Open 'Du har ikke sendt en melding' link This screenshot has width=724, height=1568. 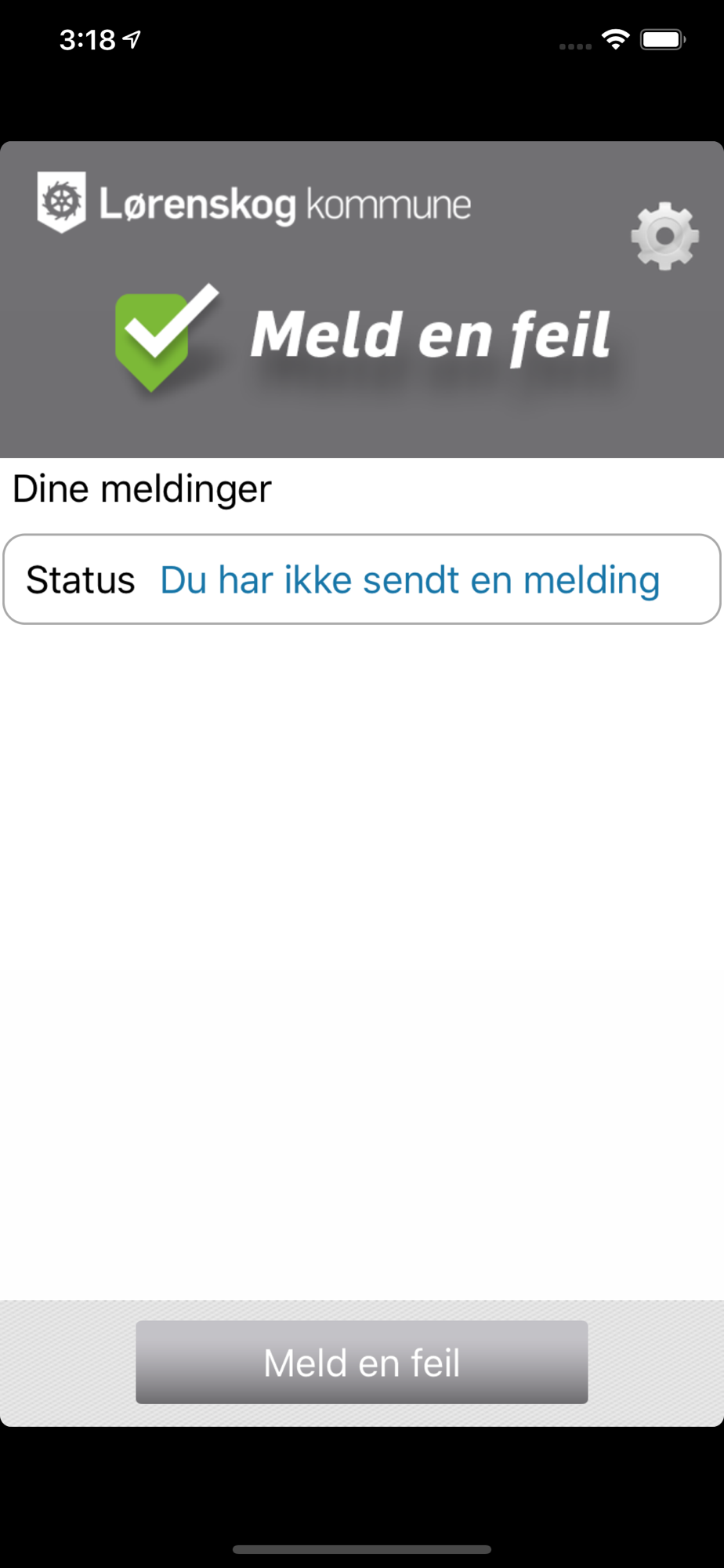410,580
